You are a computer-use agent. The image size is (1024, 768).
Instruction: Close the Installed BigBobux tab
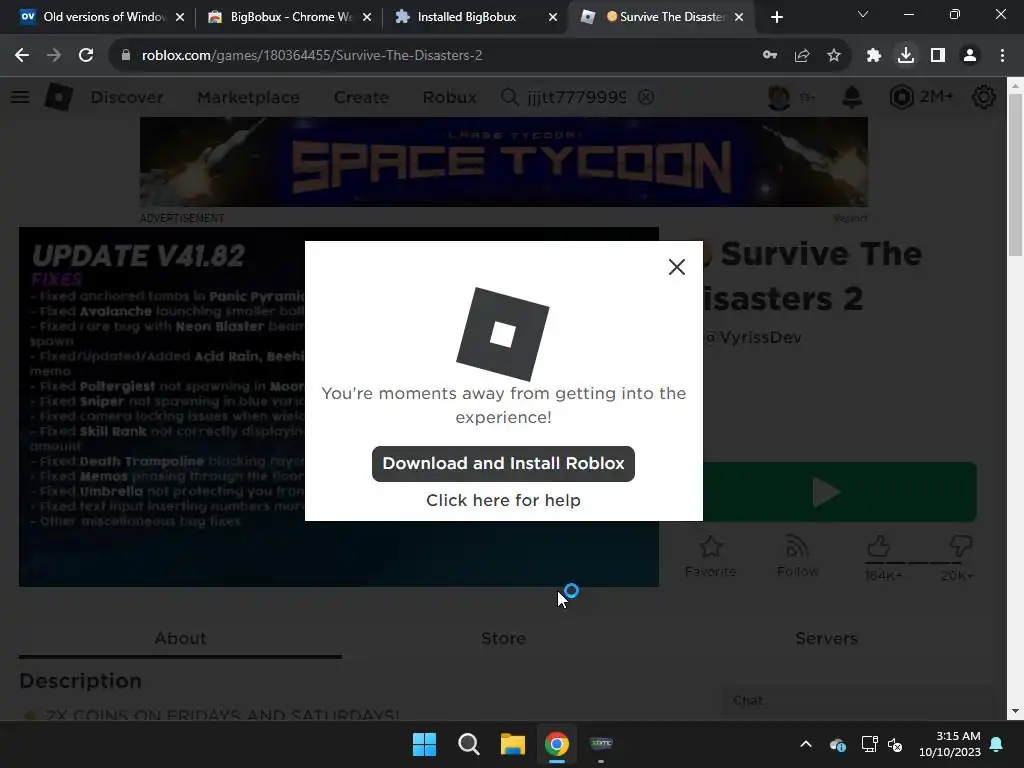pyautogui.click(x=552, y=17)
